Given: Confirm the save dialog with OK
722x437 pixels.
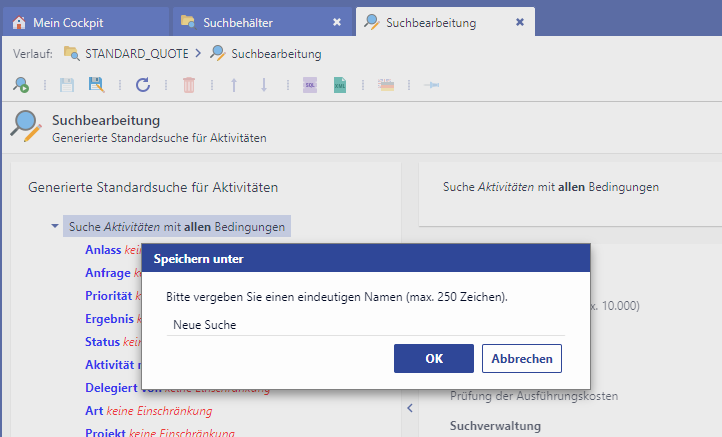Looking at the screenshot, I should click(434, 358).
